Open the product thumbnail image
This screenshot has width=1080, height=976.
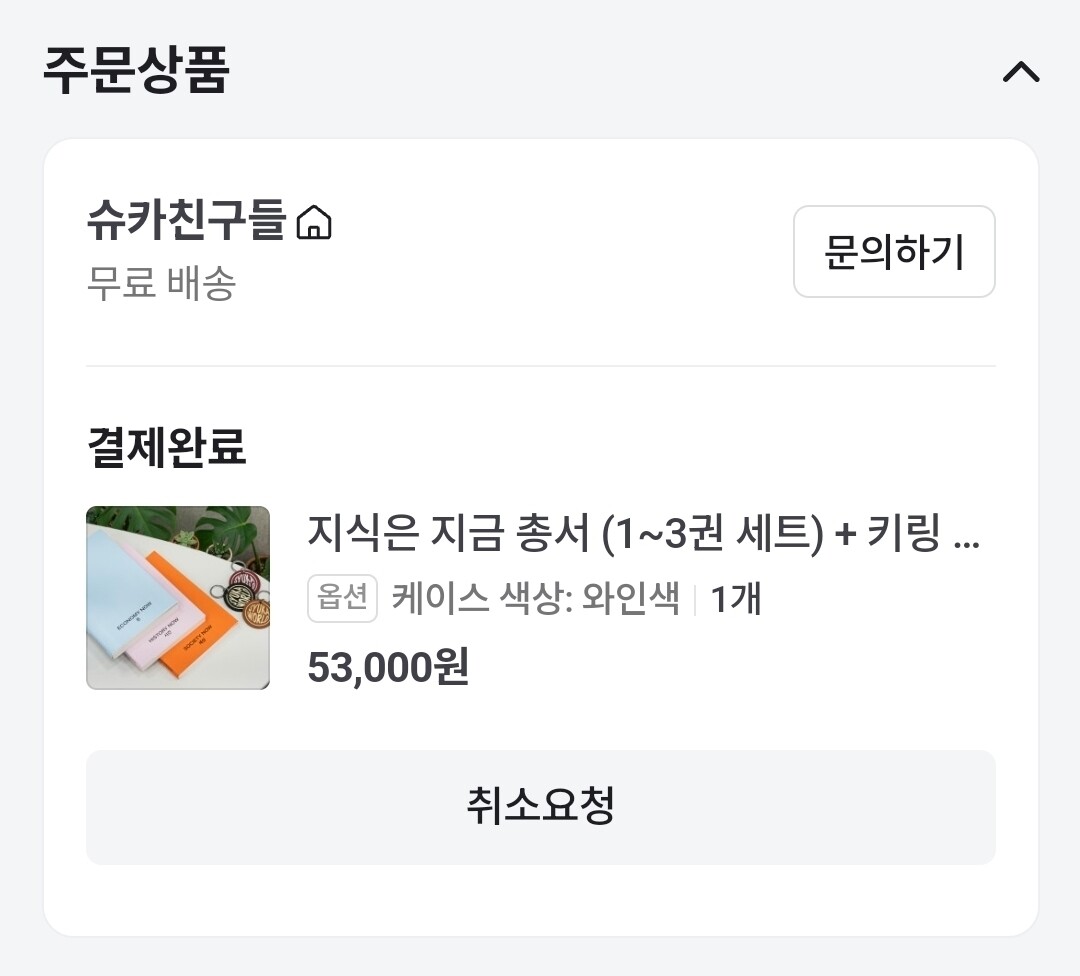pyautogui.click(x=178, y=598)
